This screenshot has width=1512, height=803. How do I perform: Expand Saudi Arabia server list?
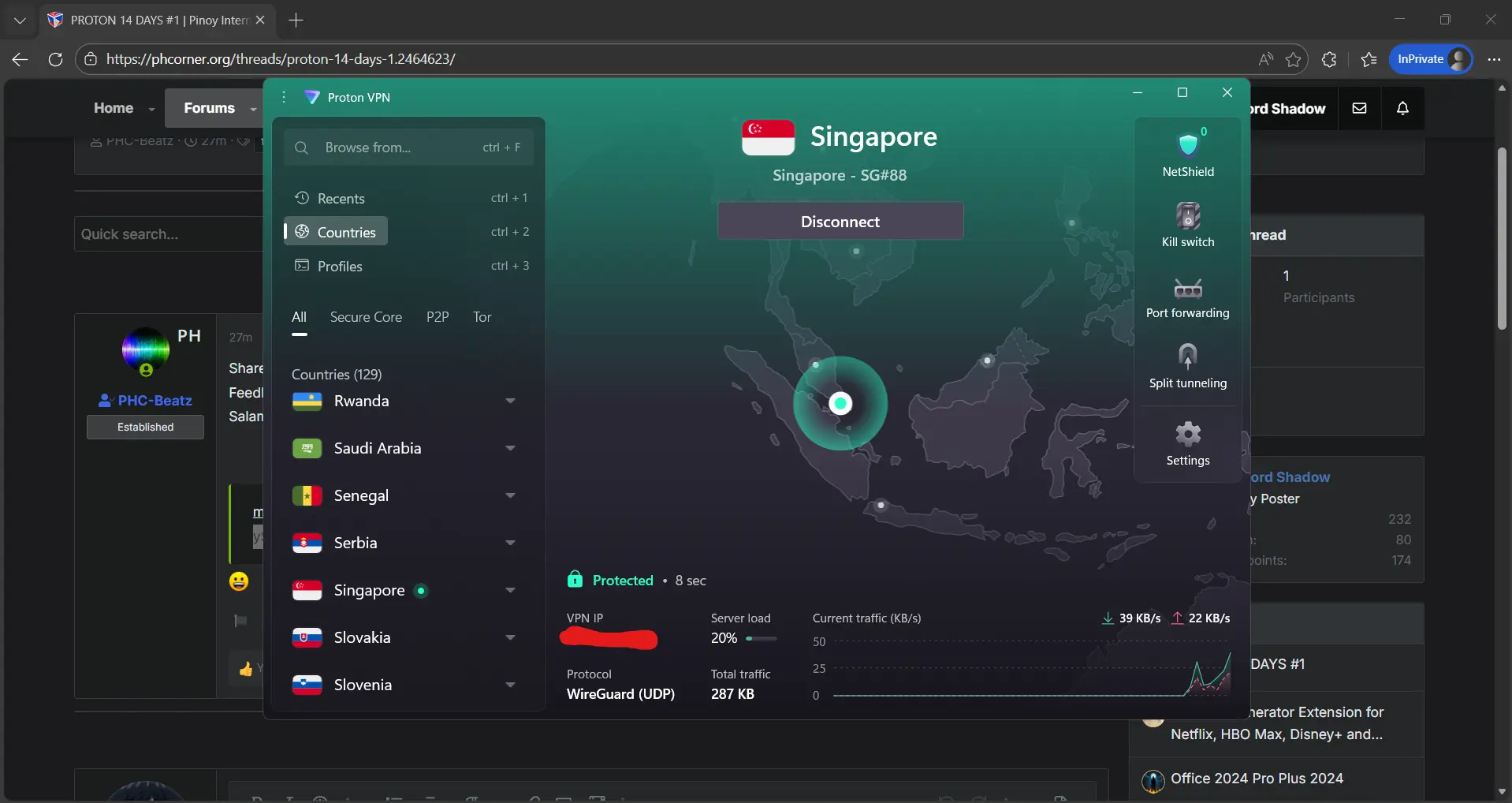510,449
